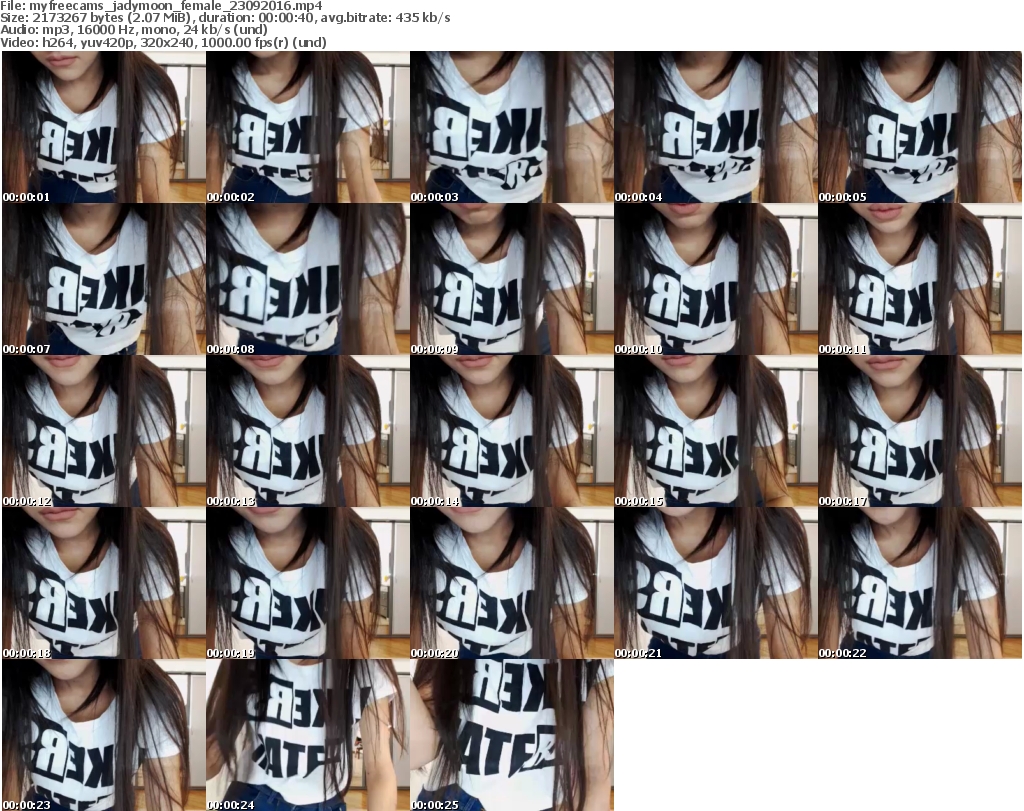The image size is (1024, 811).
Task: Choose the thumbnail labeled 00:00:09
Action: (x=511, y=279)
